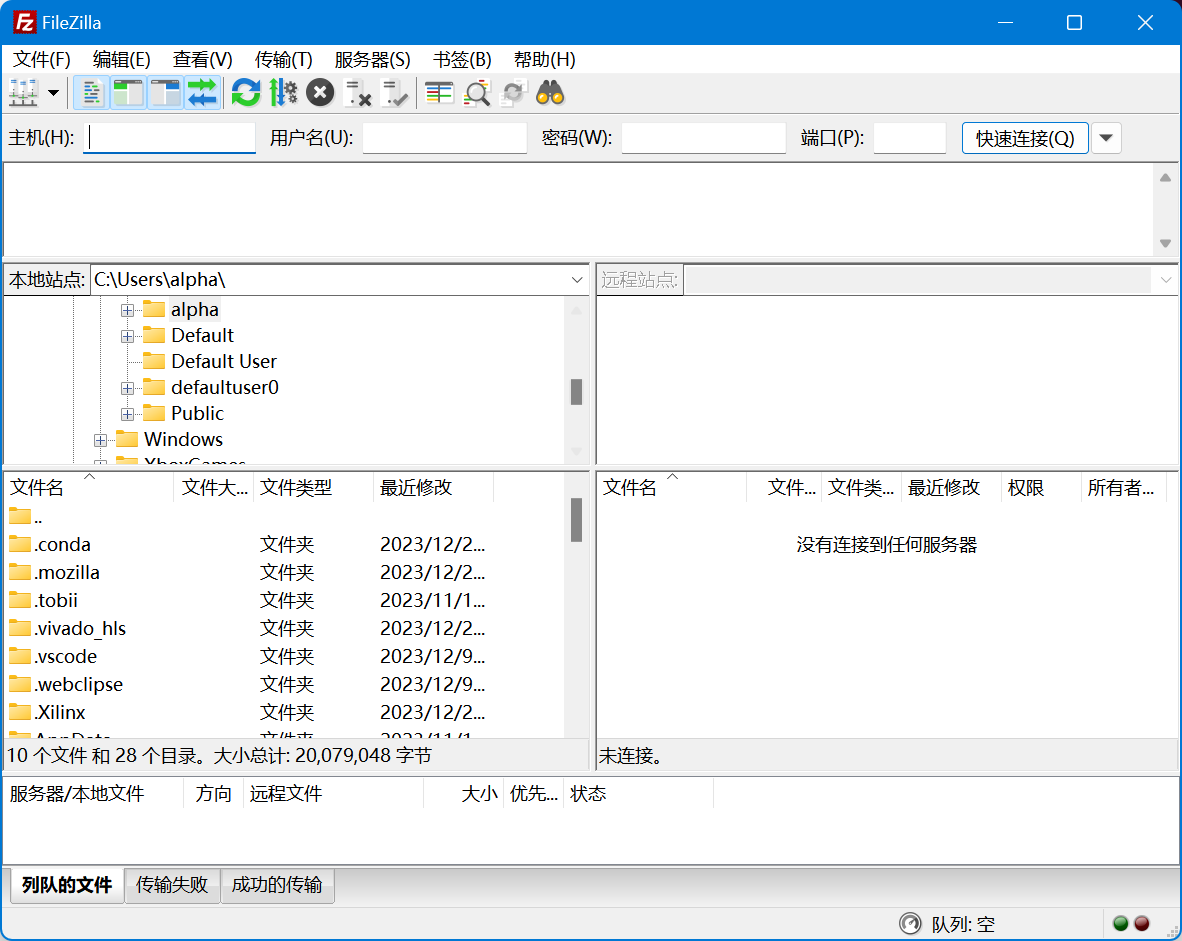The image size is (1182, 941).
Task: Open local site path dropdown
Action: point(577,280)
